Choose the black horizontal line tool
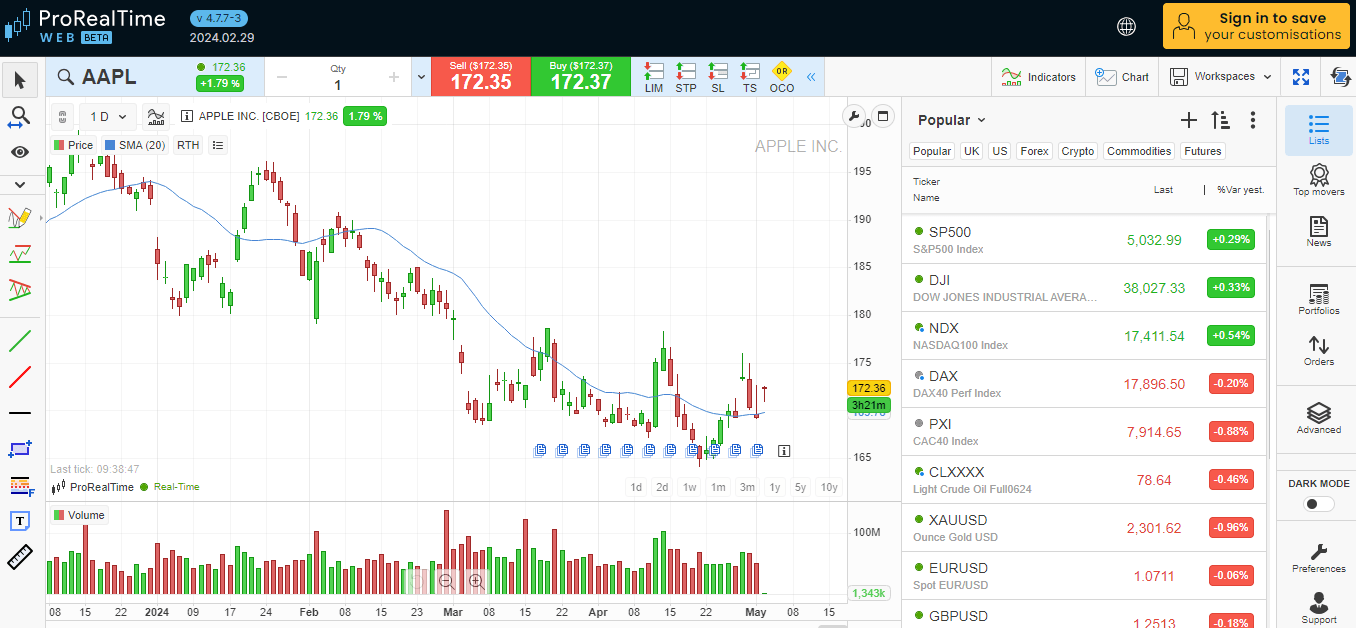 tap(20, 413)
